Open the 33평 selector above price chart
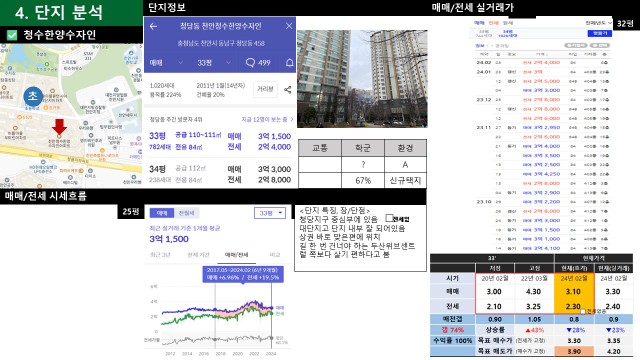Screen dimensions: 640x360 point(270,213)
